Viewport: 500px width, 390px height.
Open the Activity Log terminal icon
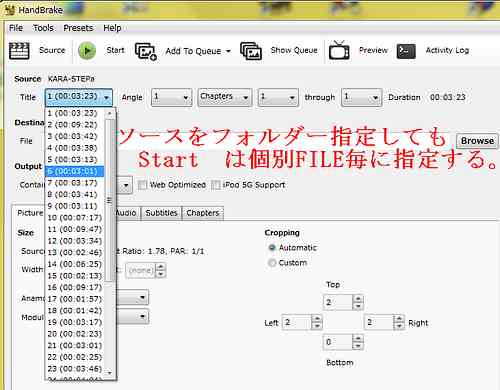406,51
